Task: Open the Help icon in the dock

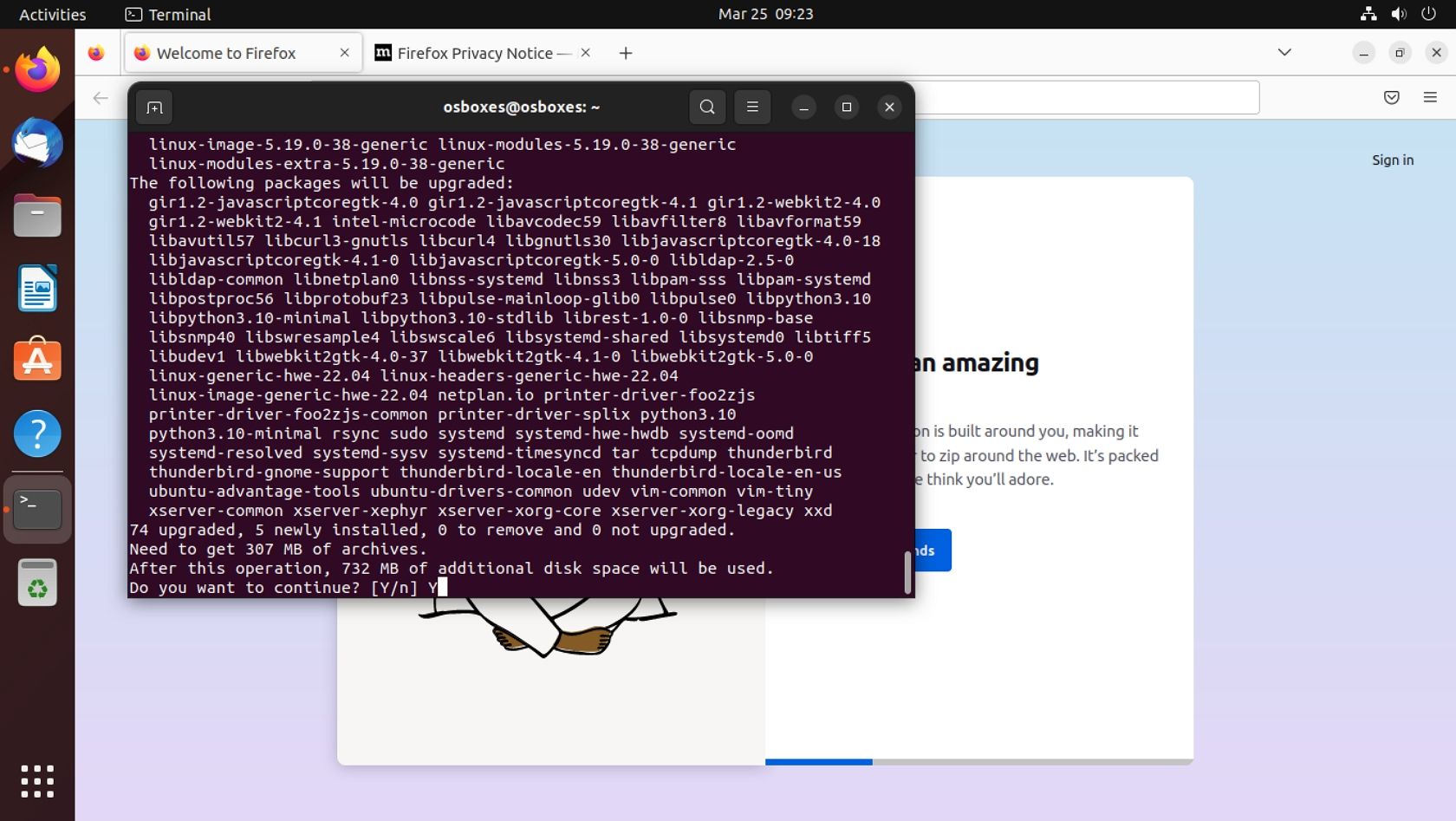Action: tap(37, 433)
